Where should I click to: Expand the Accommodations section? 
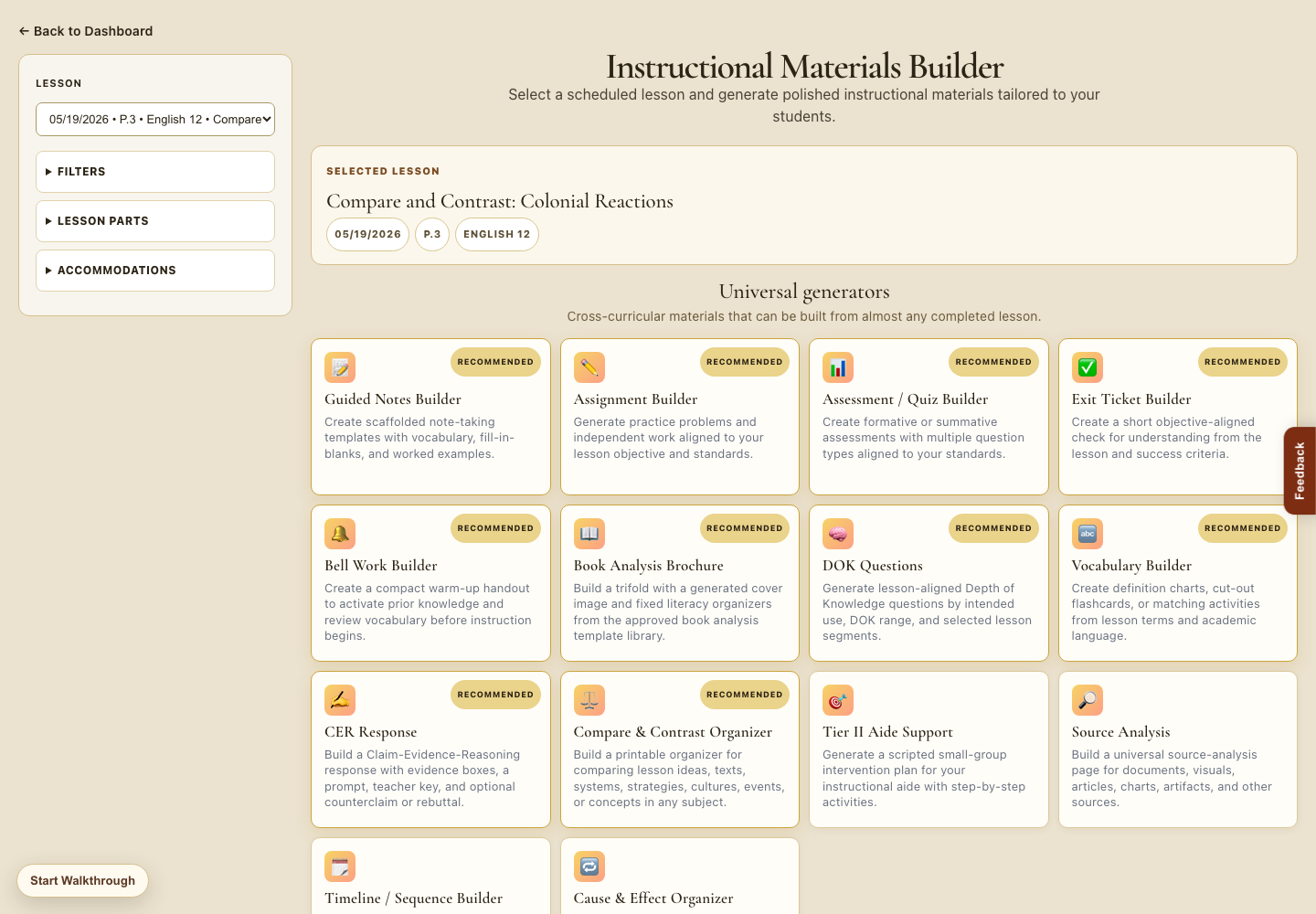155,271
